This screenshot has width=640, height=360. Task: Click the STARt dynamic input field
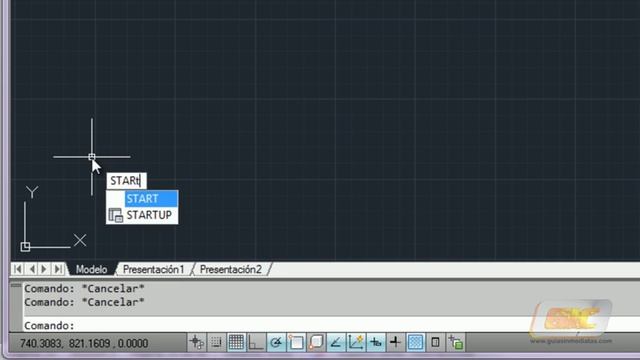pos(127,180)
